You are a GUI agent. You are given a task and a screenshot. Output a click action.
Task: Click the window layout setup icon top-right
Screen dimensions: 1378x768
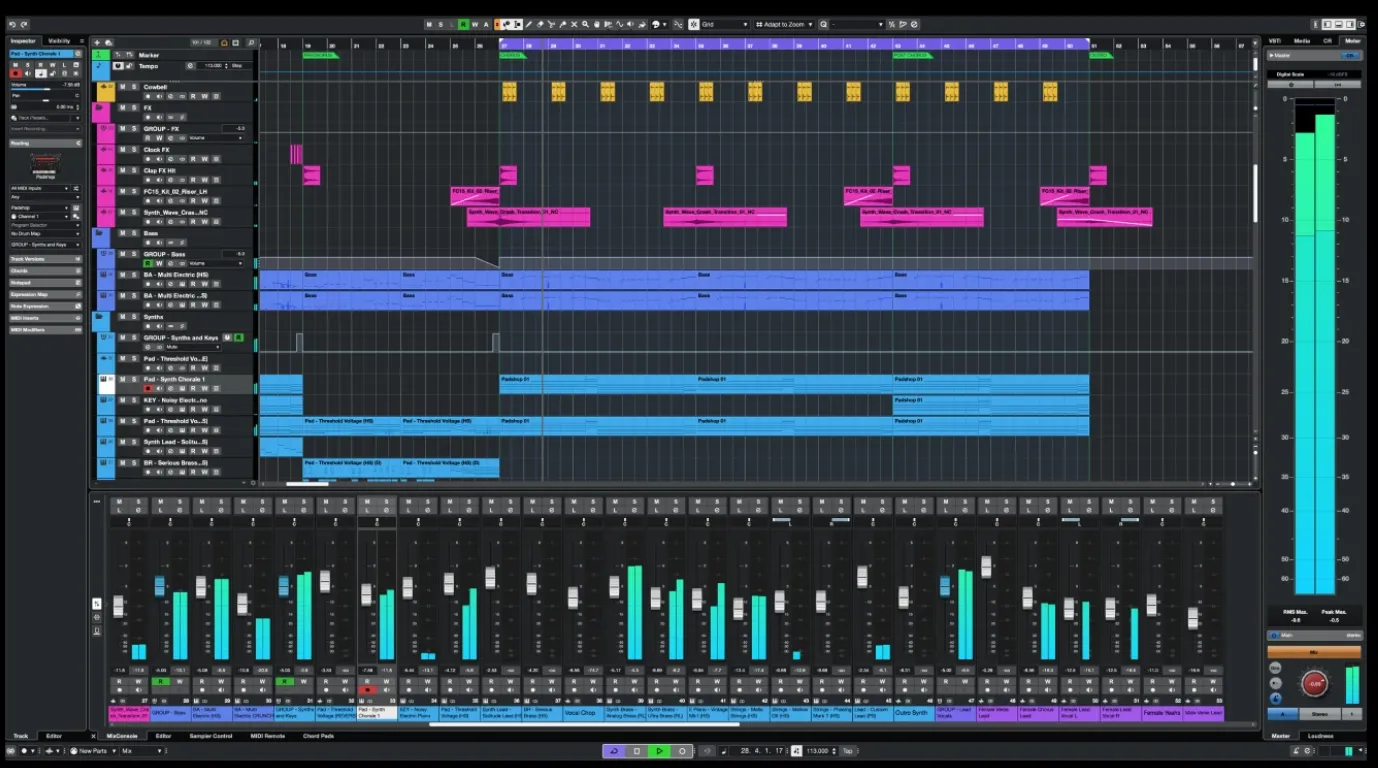point(1362,24)
